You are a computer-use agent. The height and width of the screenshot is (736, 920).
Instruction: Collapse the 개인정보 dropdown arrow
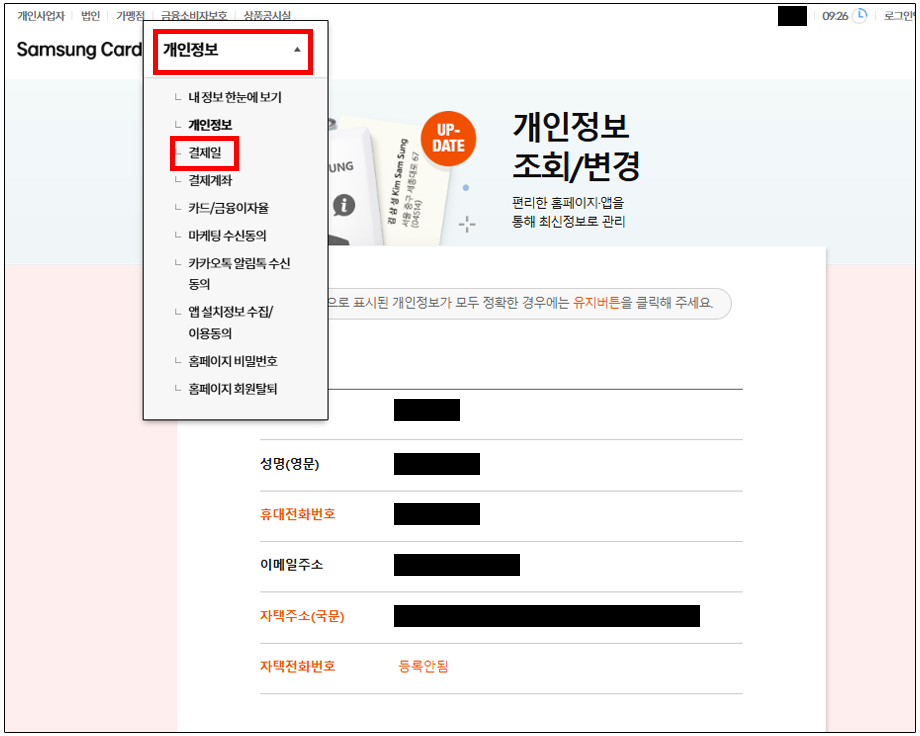(296, 50)
